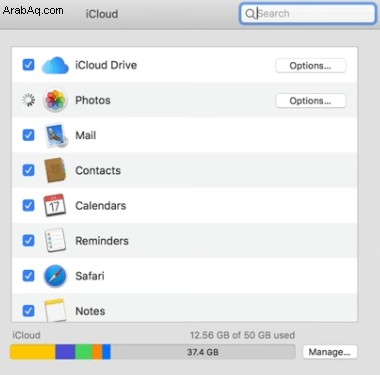Disable Safari syncing checkbox
380x375 pixels.
tap(28, 276)
